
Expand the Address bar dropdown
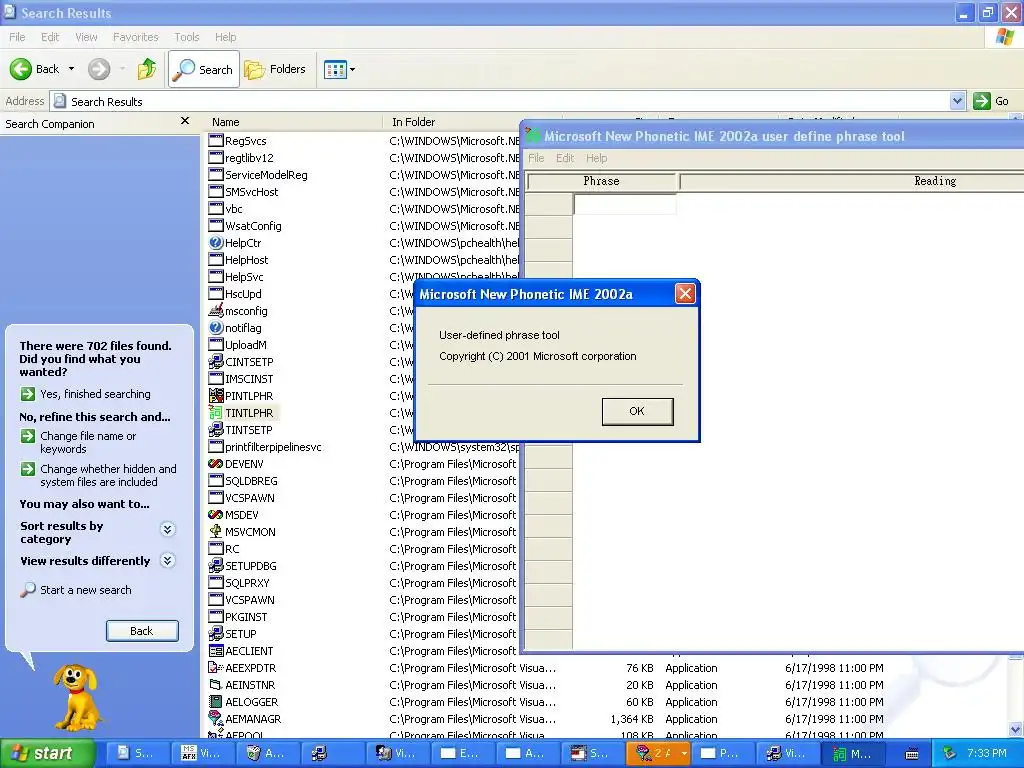pyautogui.click(x=957, y=101)
